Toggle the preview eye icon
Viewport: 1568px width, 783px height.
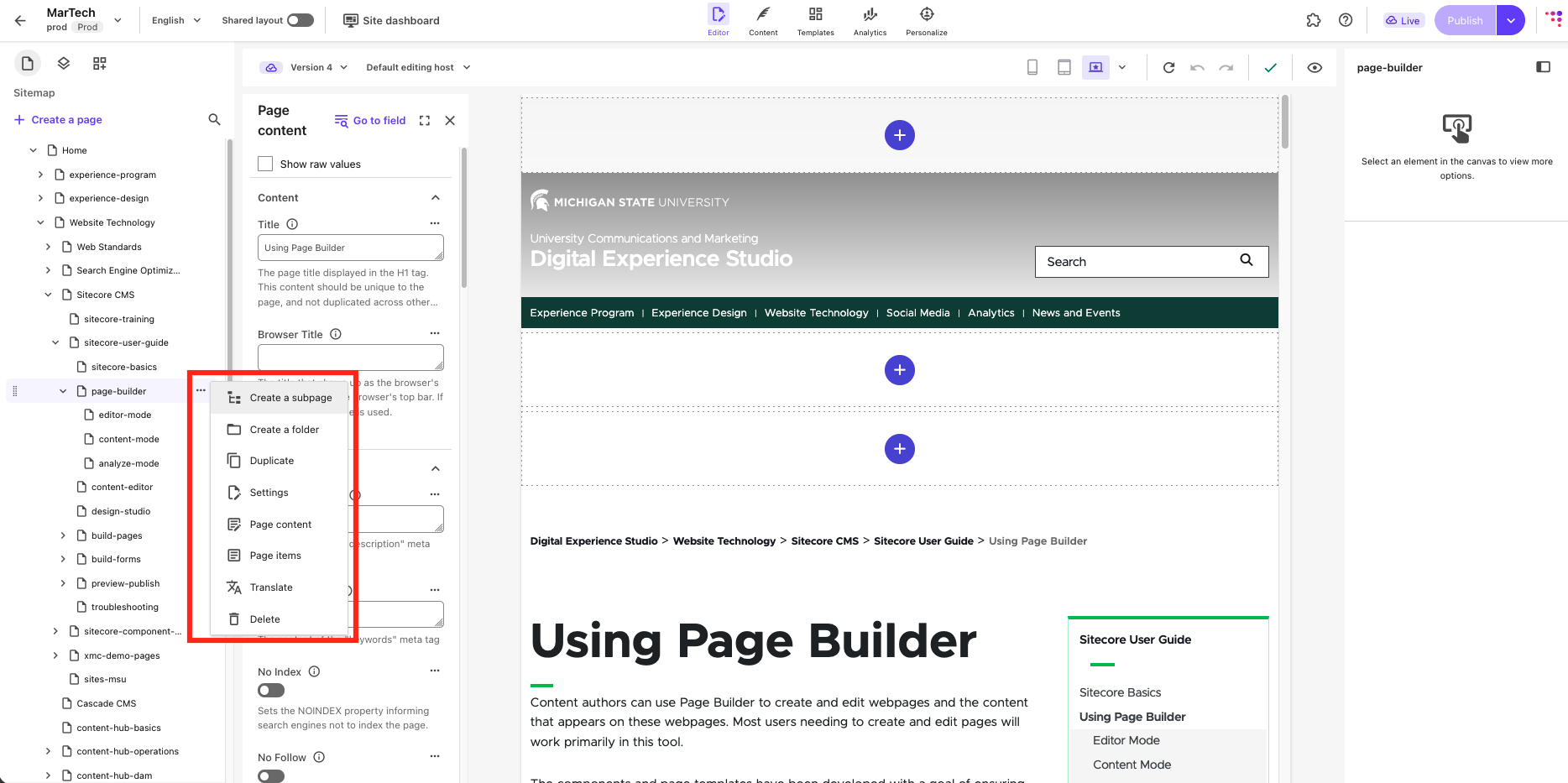[1315, 68]
